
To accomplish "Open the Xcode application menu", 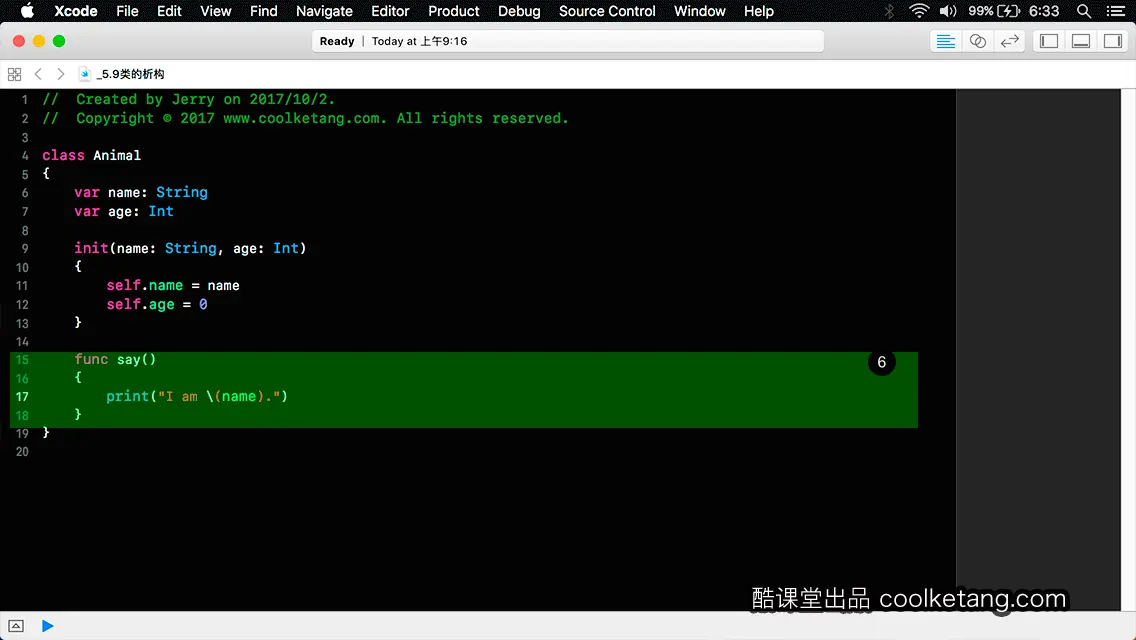I will [x=75, y=11].
